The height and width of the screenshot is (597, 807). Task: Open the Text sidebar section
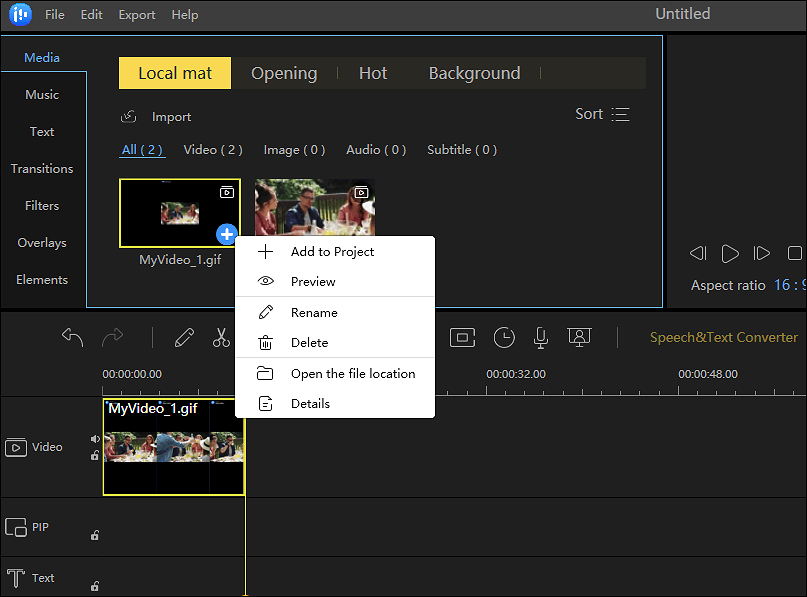42,132
